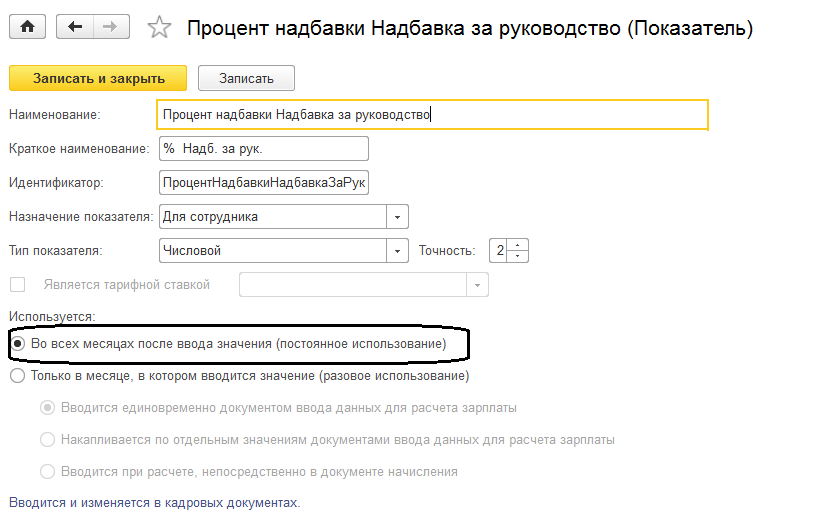
Task: Decrease "Точность" with down arrow
Action: click(x=518, y=257)
